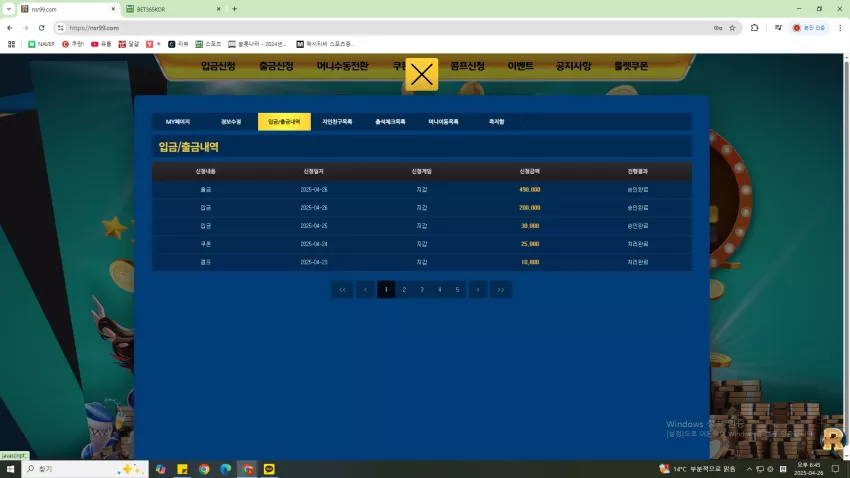Open the browser extensions puzzle icon

(x=754, y=28)
